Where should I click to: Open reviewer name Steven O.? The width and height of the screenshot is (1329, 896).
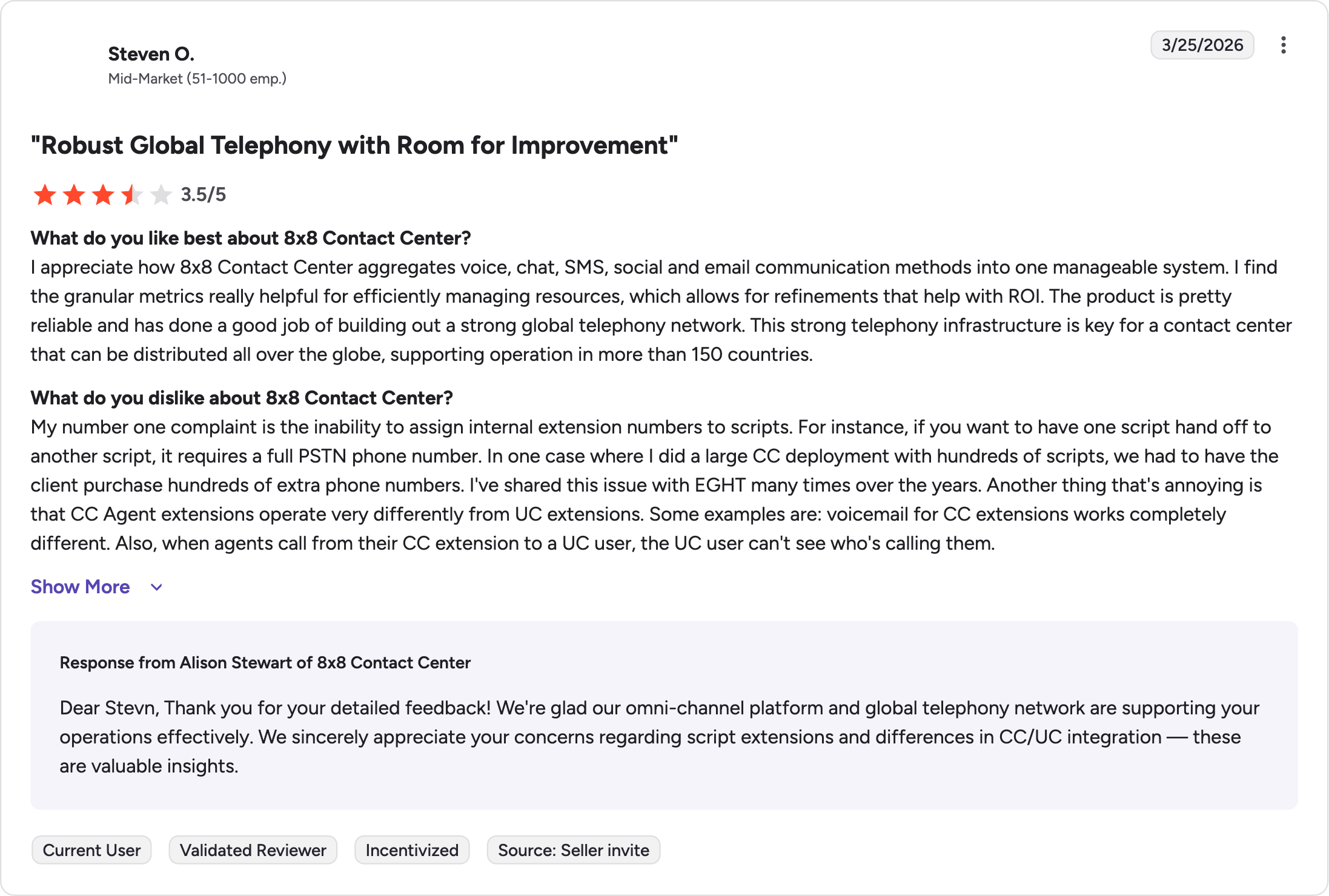pos(151,54)
